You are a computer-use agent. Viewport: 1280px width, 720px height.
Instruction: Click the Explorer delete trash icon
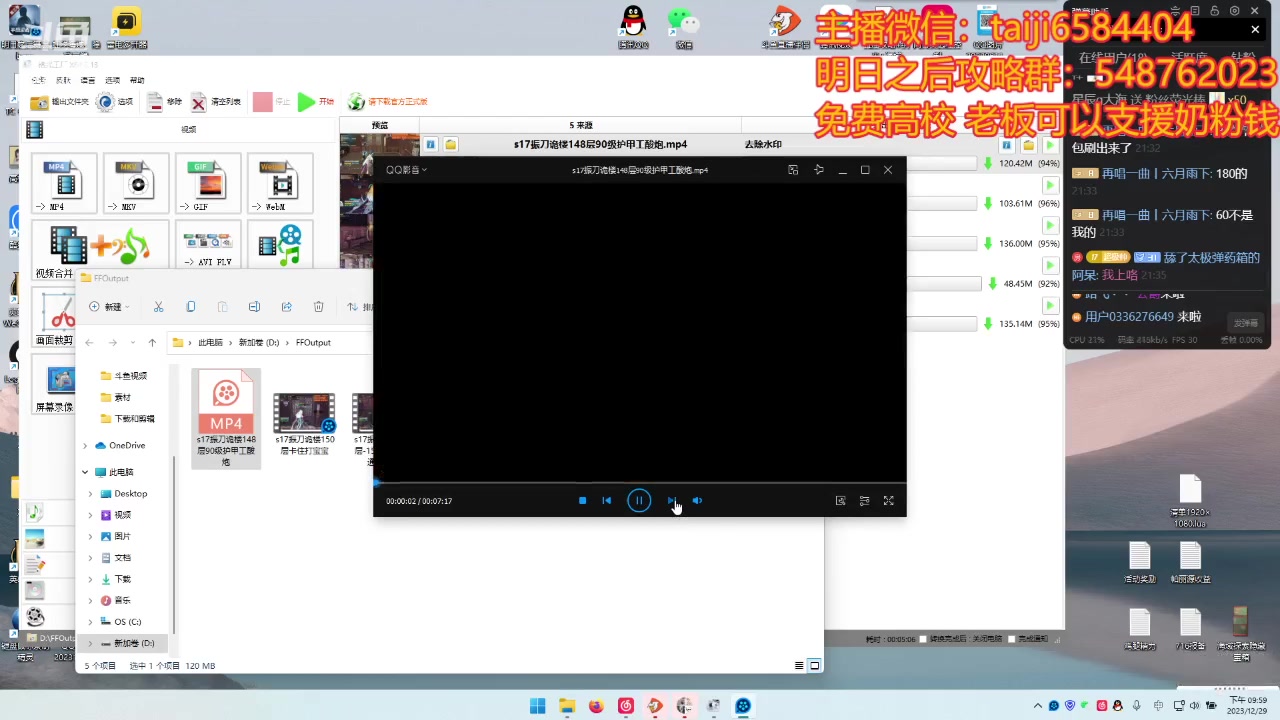tap(318, 307)
